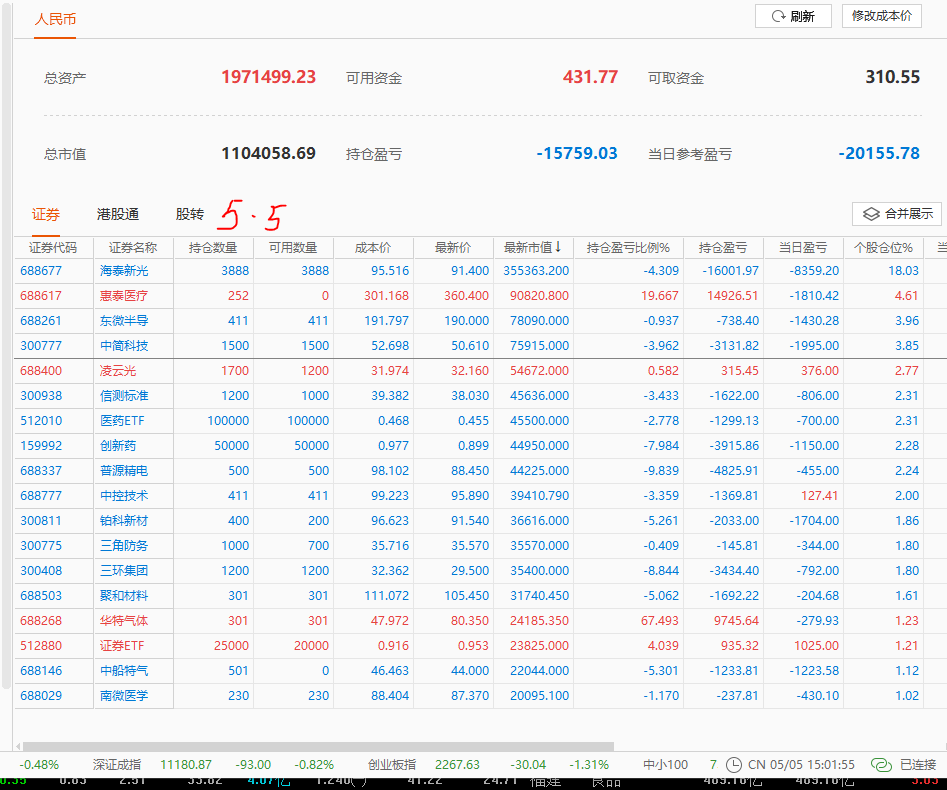
Task: Select the 人民币 tab
Action: [55, 19]
